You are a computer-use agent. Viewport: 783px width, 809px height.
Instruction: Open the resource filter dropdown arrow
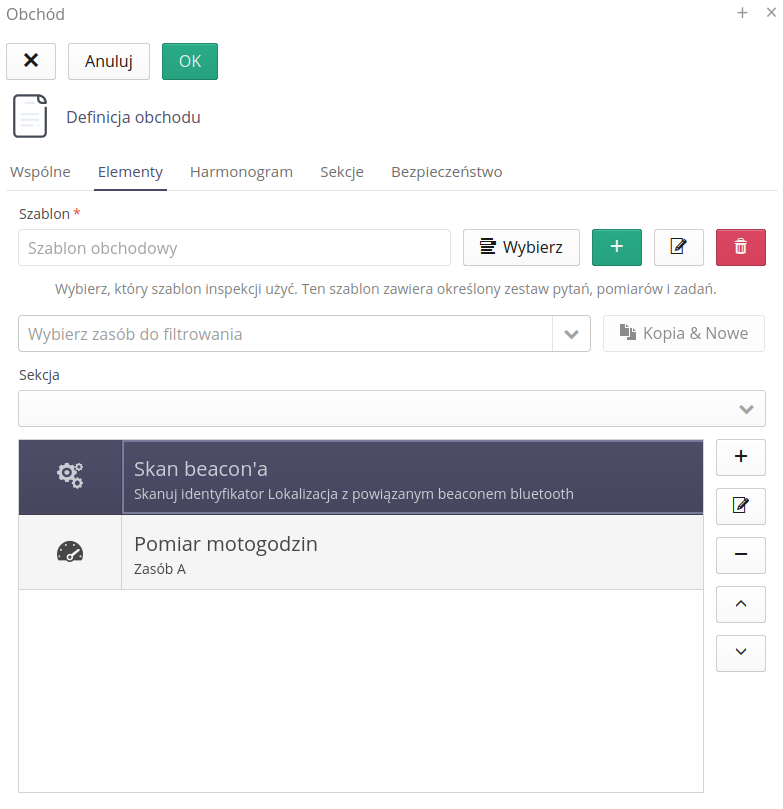click(571, 334)
